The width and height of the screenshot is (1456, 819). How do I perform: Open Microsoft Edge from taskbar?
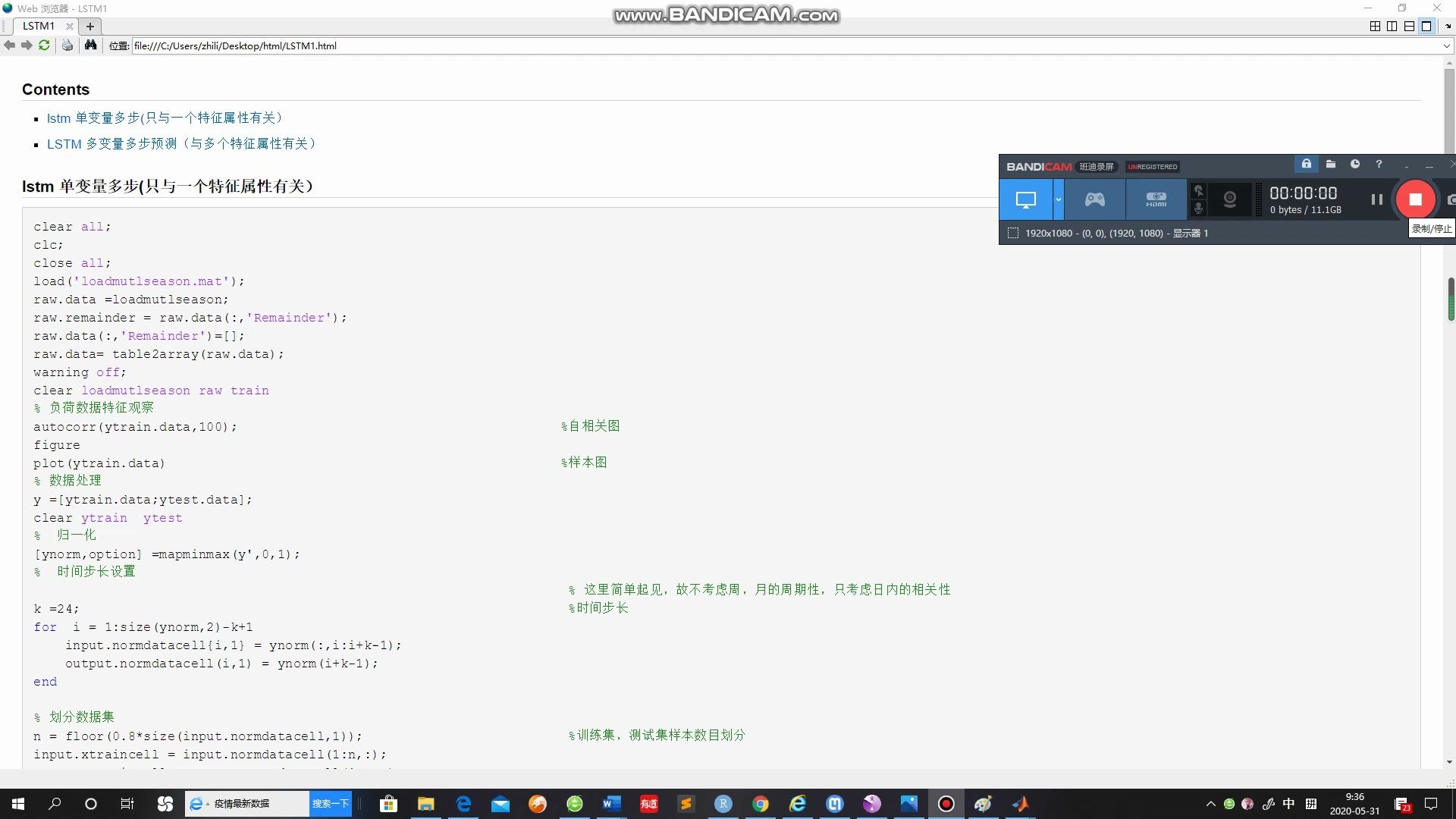(463, 804)
